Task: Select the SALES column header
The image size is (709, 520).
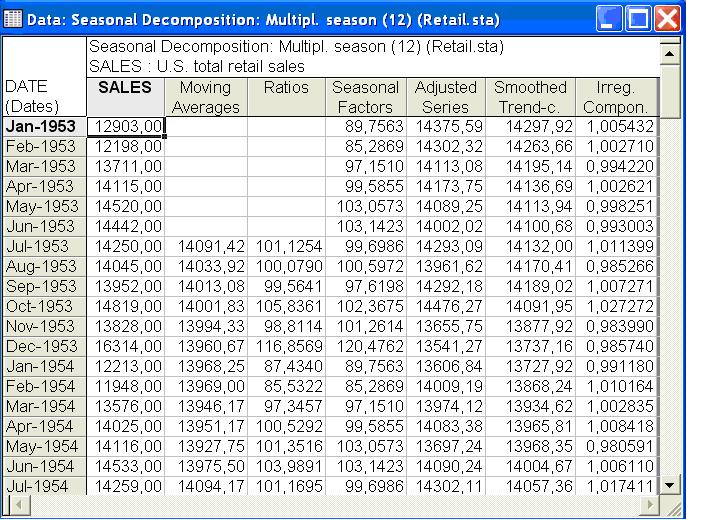Action: (125, 97)
